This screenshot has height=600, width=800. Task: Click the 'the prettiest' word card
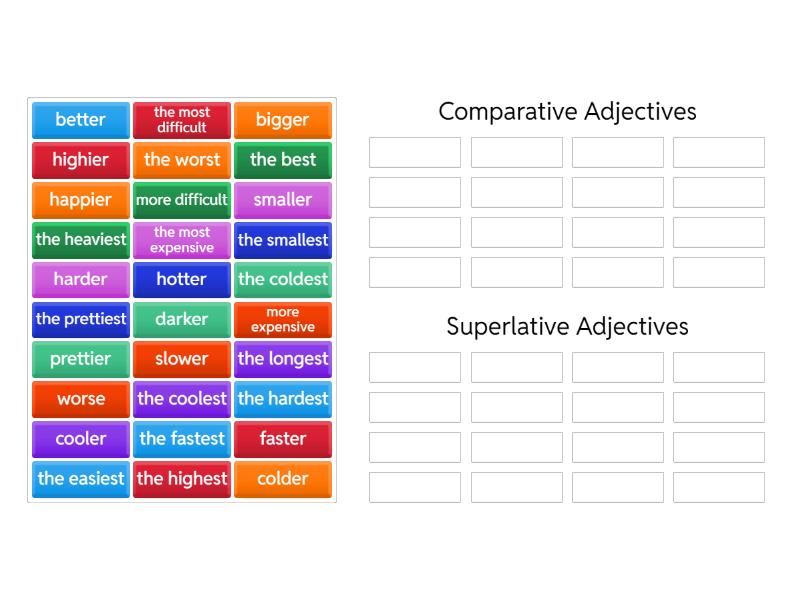pos(80,319)
